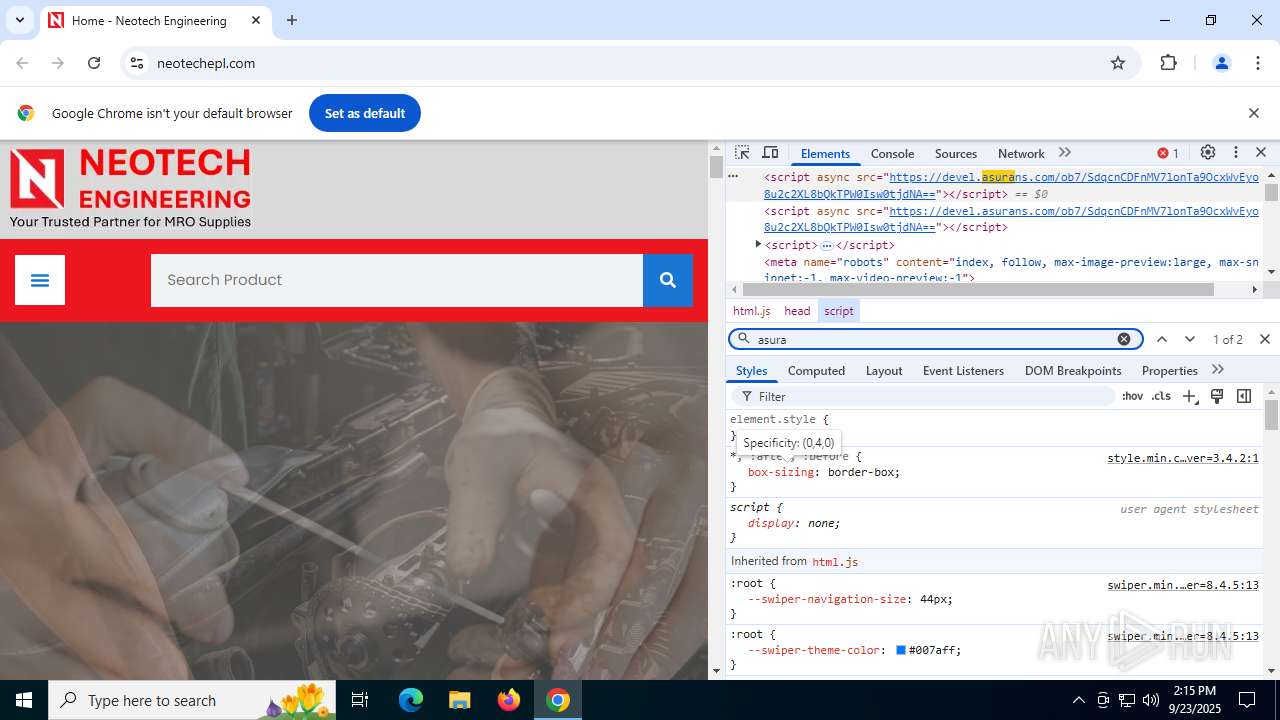Image resolution: width=1280 pixels, height=720 pixels.
Task: Open Chrome profile avatar
Action: pyautogui.click(x=1221, y=63)
